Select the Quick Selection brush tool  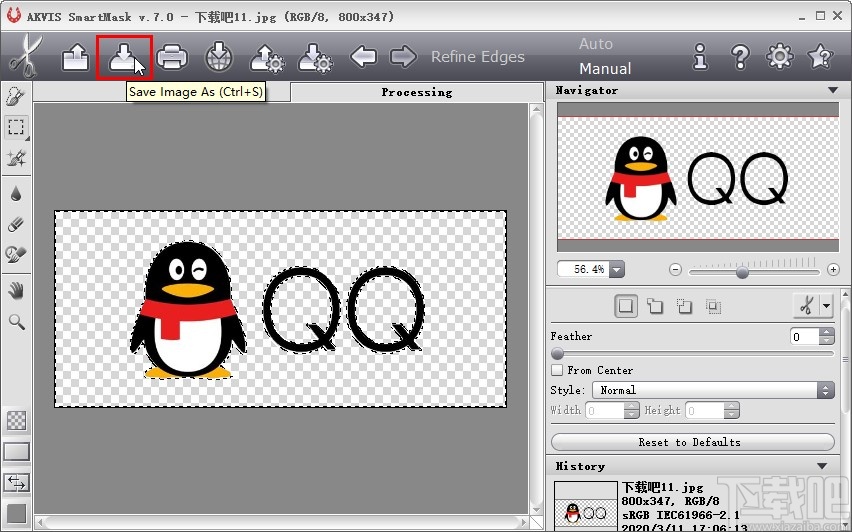coord(16,97)
